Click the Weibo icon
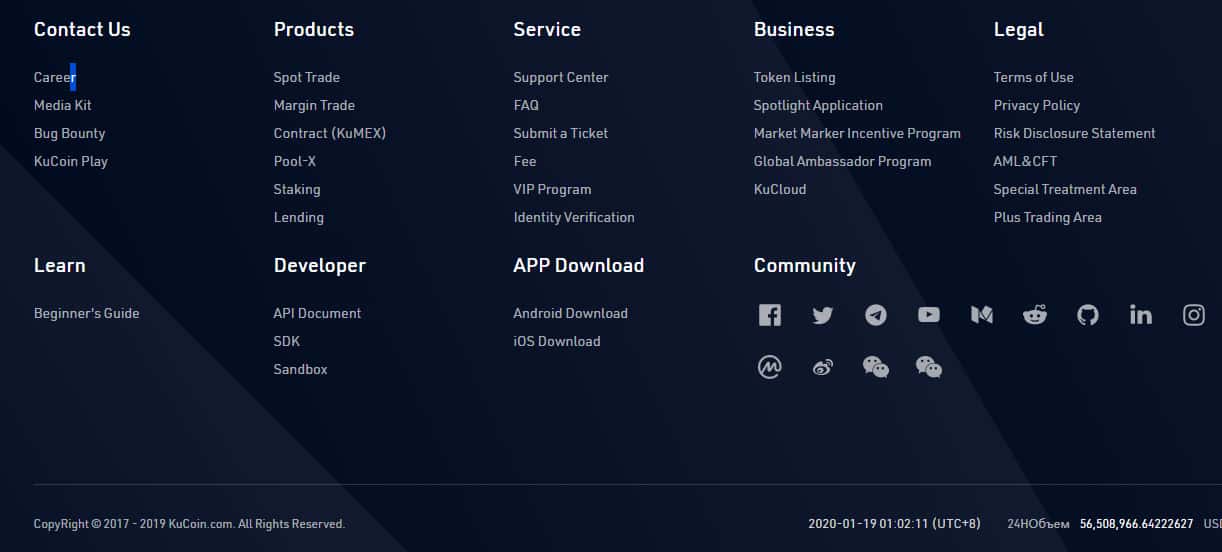The image size is (1222, 552). click(822, 368)
